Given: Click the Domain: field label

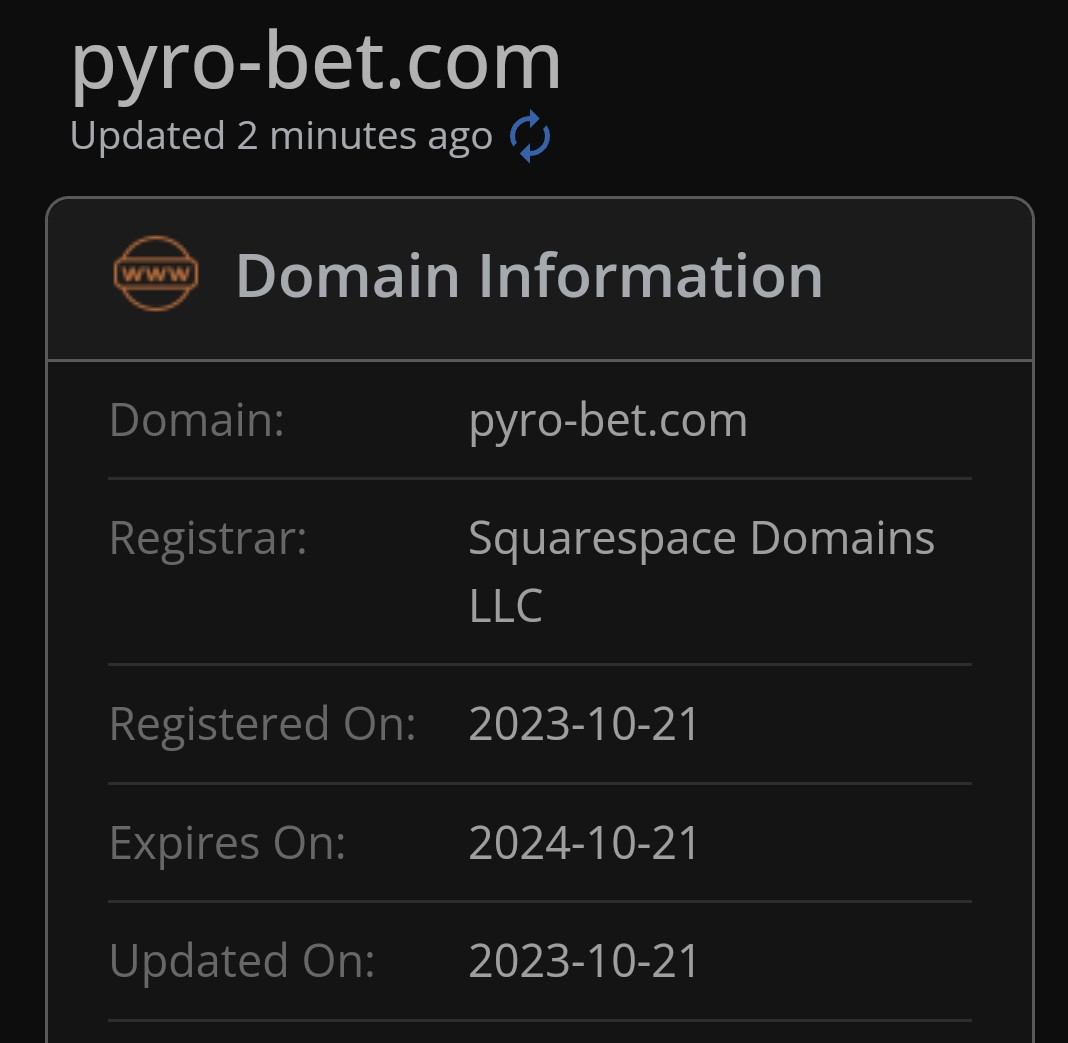Looking at the screenshot, I should [197, 420].
